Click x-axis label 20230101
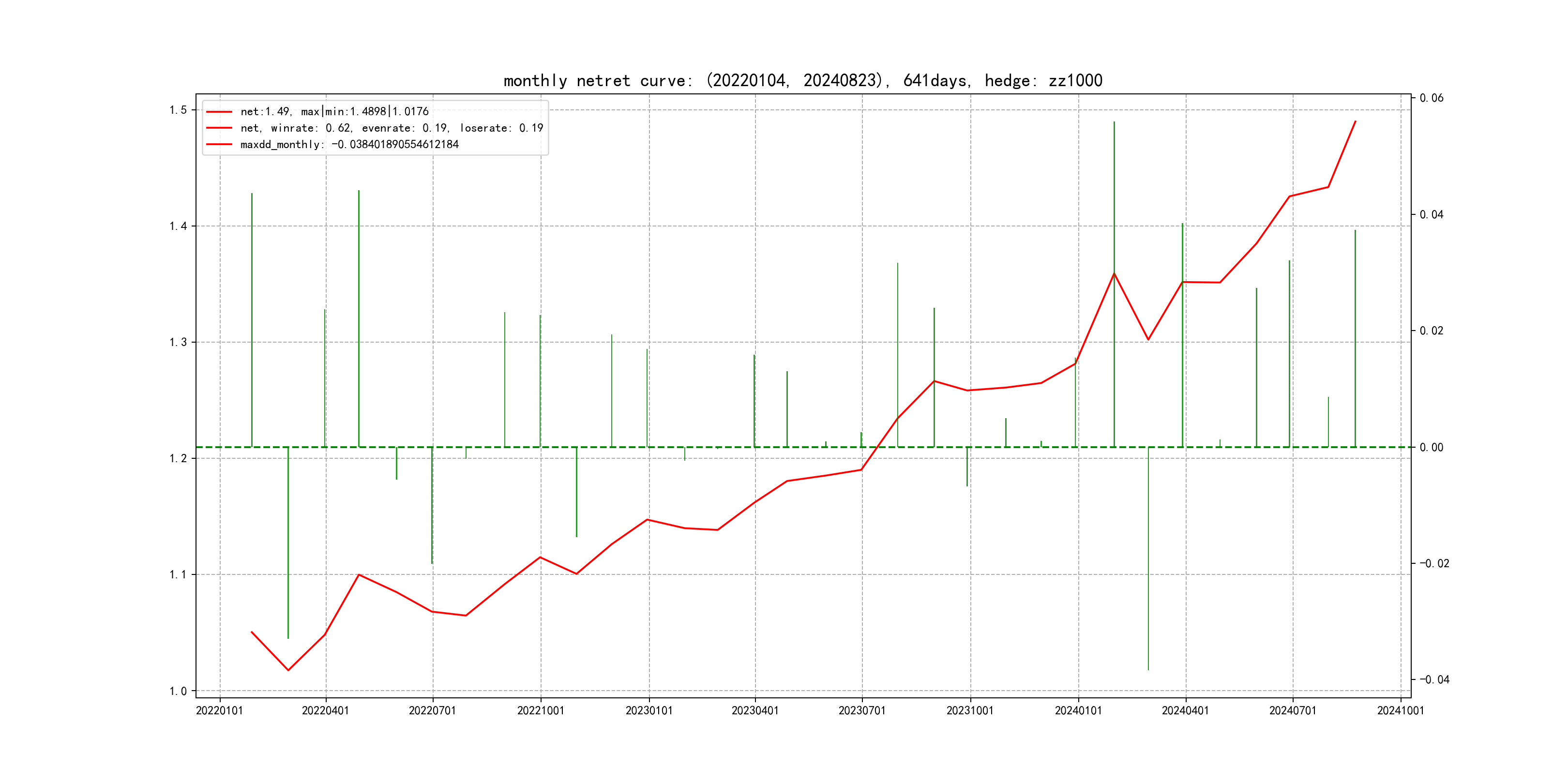Image resolution: width=1568 pixels, height=784 pixels. coord(649,711)
